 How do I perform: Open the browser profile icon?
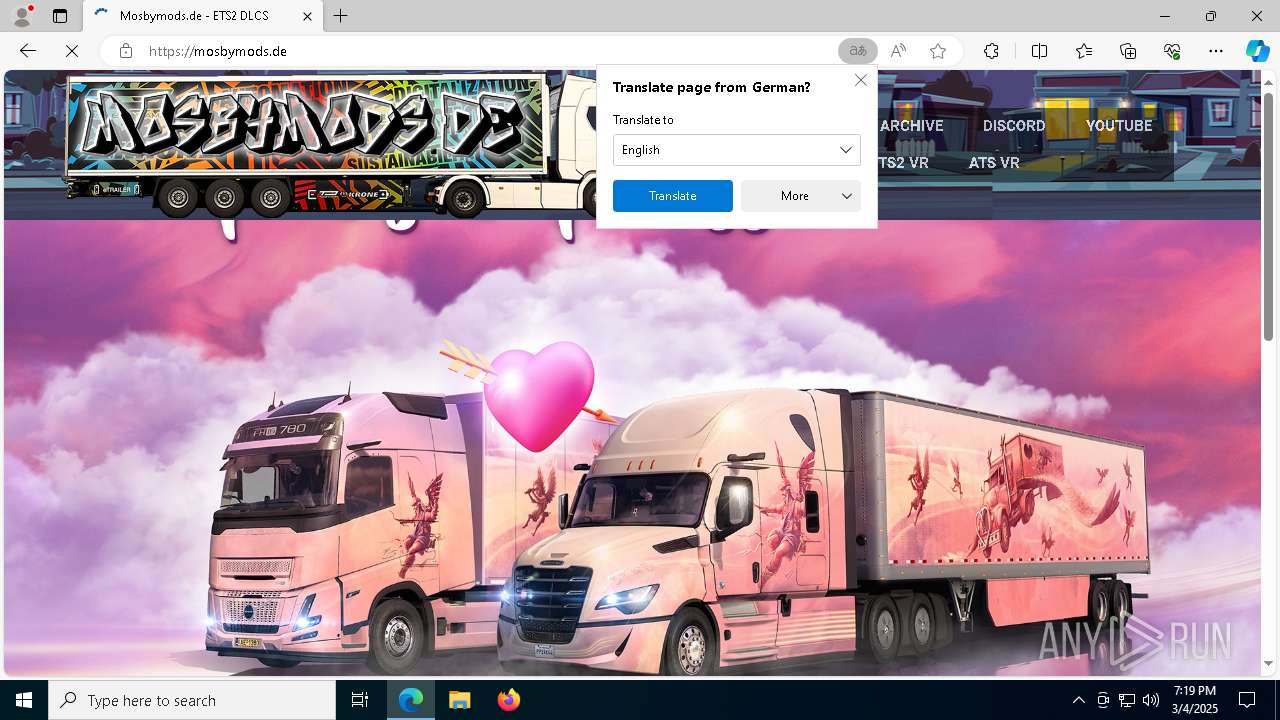21,16
